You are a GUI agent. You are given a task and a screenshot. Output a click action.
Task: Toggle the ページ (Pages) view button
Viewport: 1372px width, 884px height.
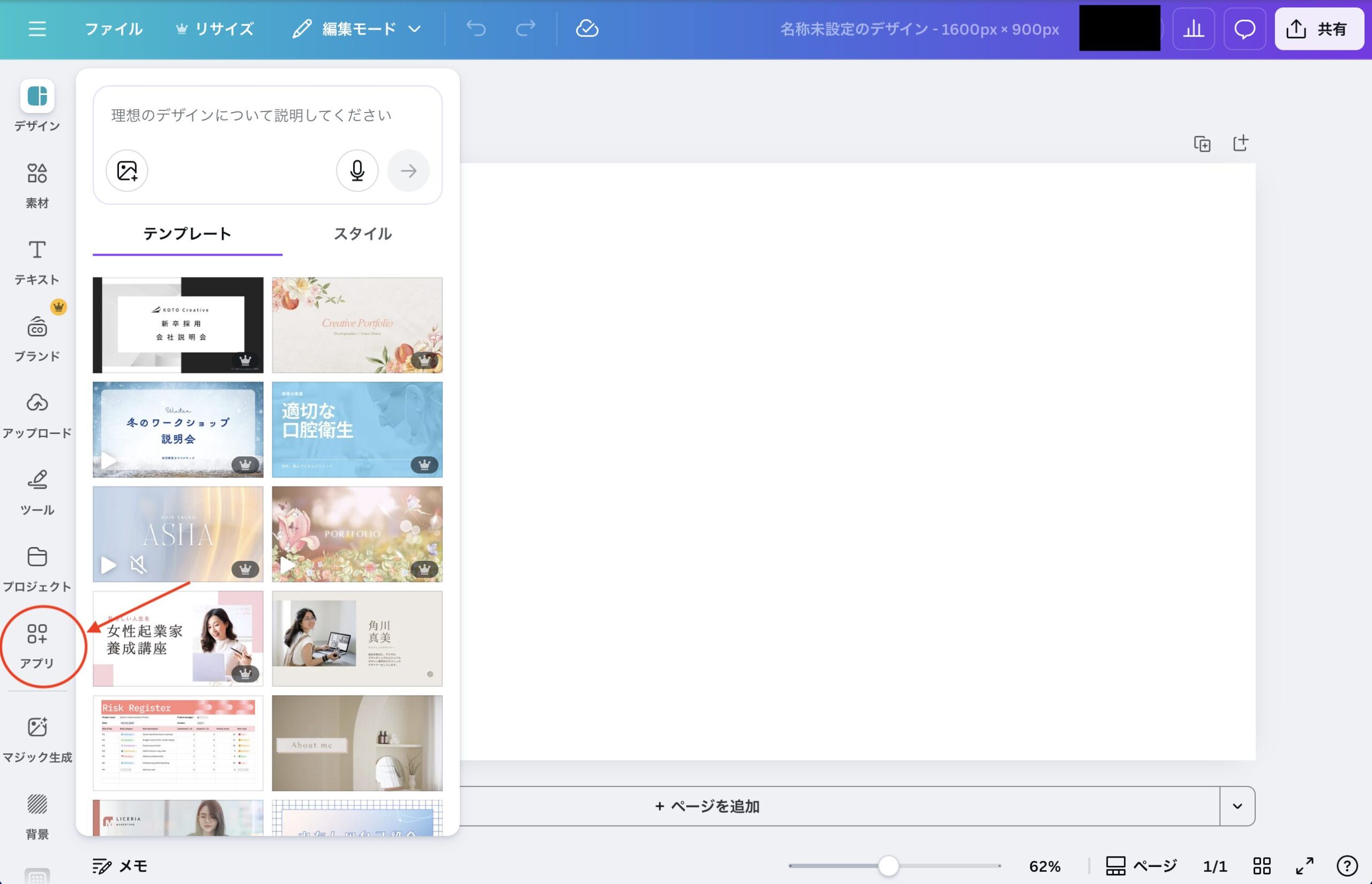coord(1141,866)
